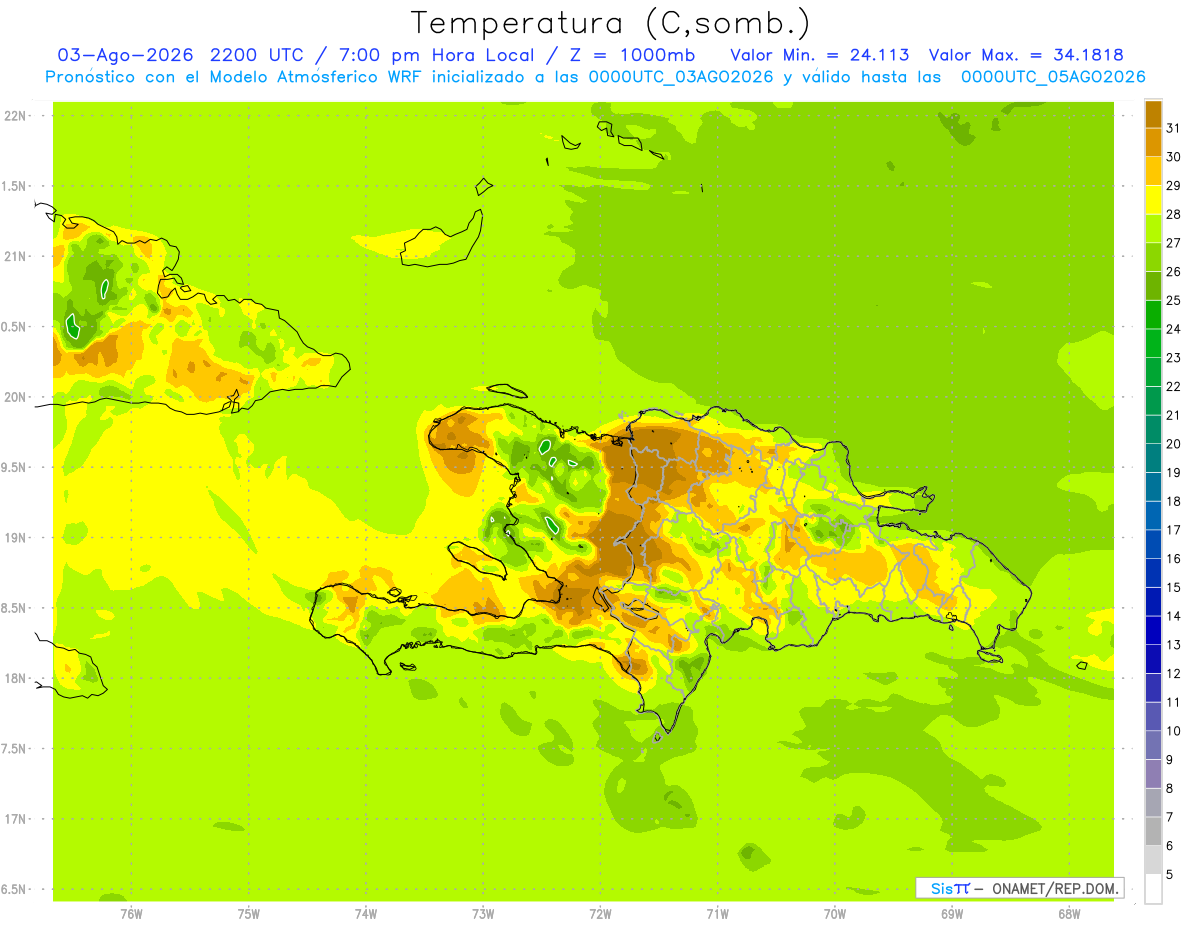Click the latitude label "20N"
Screen dimensions: 1200x927
click(x=15, y=397)
